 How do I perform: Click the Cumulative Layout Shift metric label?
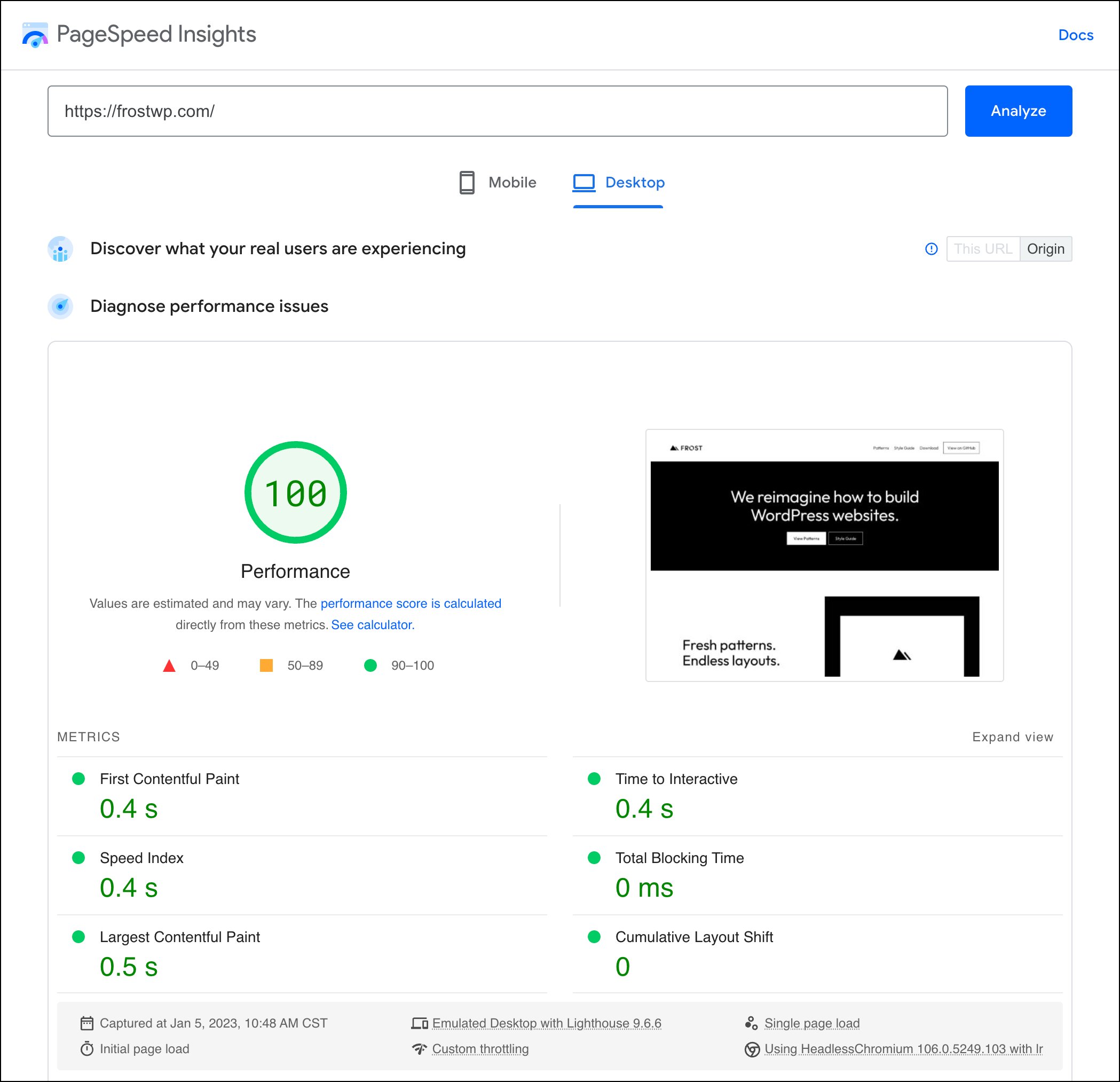(x=693, y=937)
